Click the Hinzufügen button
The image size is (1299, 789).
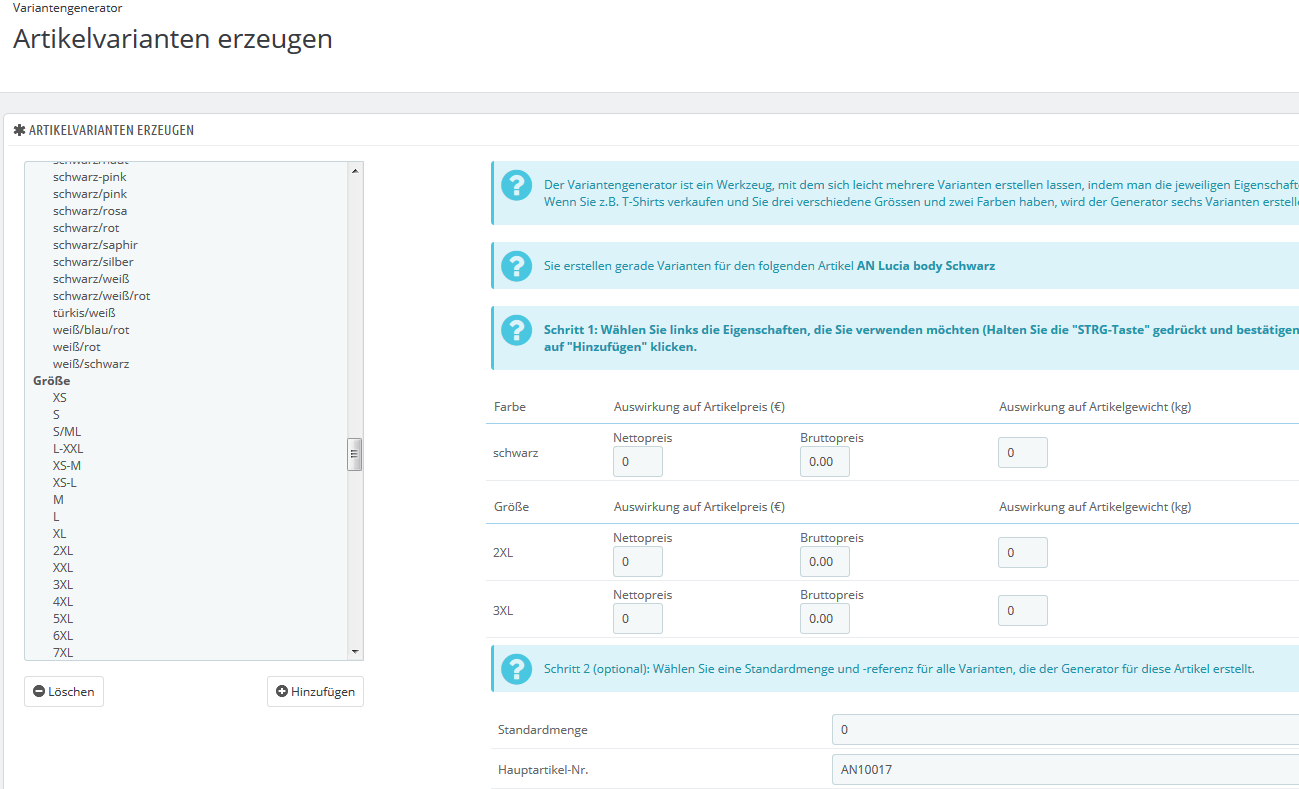315,692
